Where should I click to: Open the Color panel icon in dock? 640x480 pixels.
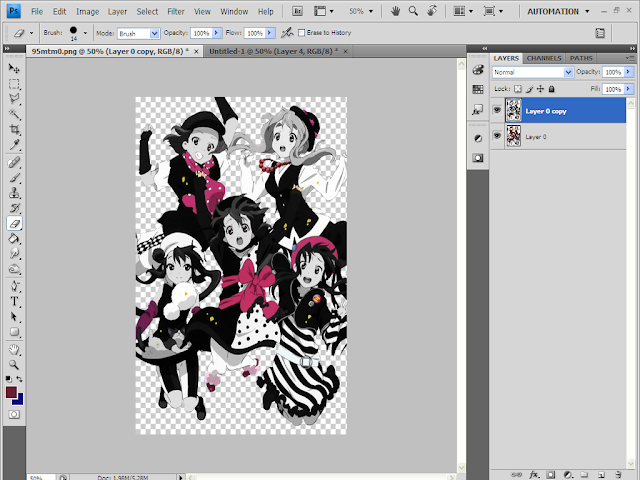point(478,69)
